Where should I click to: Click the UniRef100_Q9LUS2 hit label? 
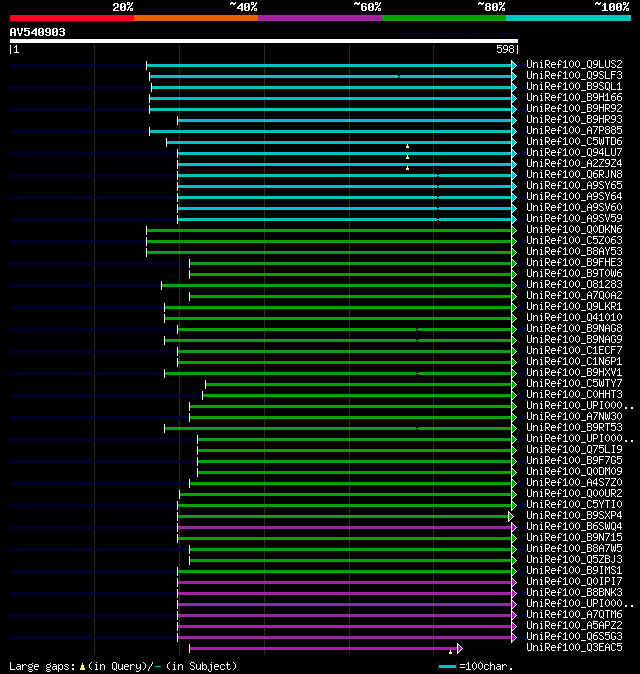click(574, 64)
